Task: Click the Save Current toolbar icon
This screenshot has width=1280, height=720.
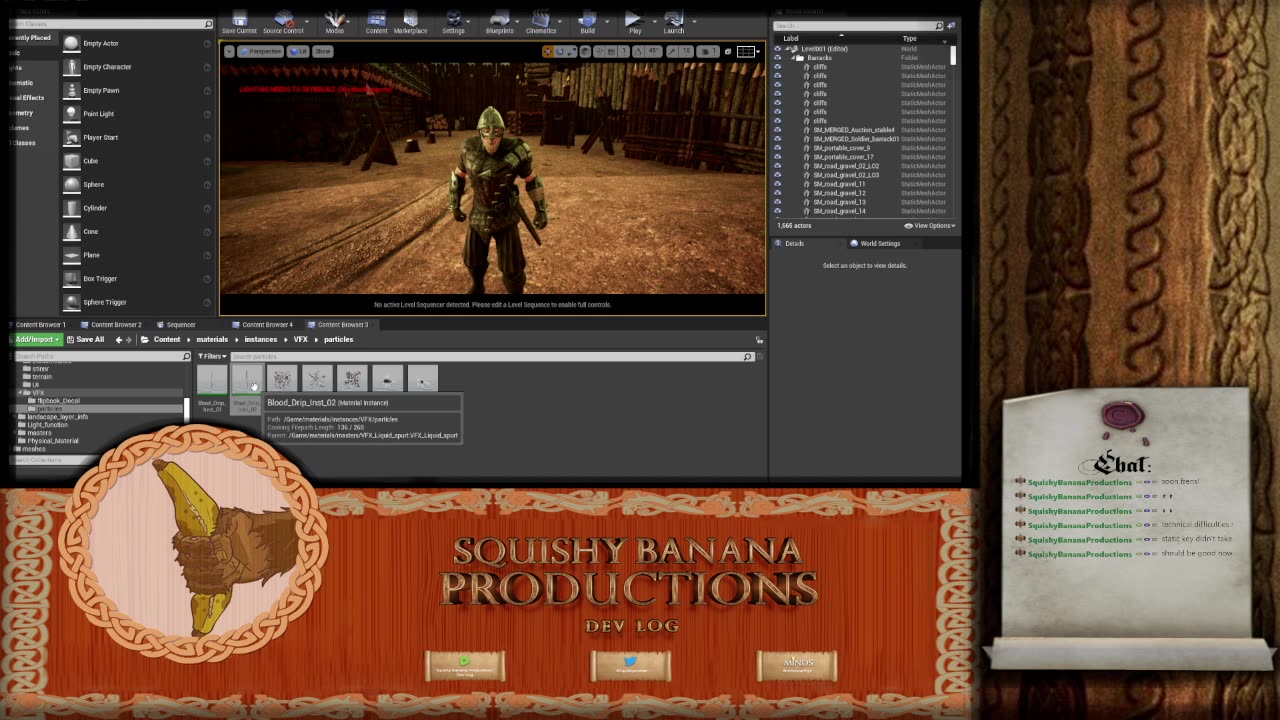Action: pyautogui.click(x=239, y=23)
